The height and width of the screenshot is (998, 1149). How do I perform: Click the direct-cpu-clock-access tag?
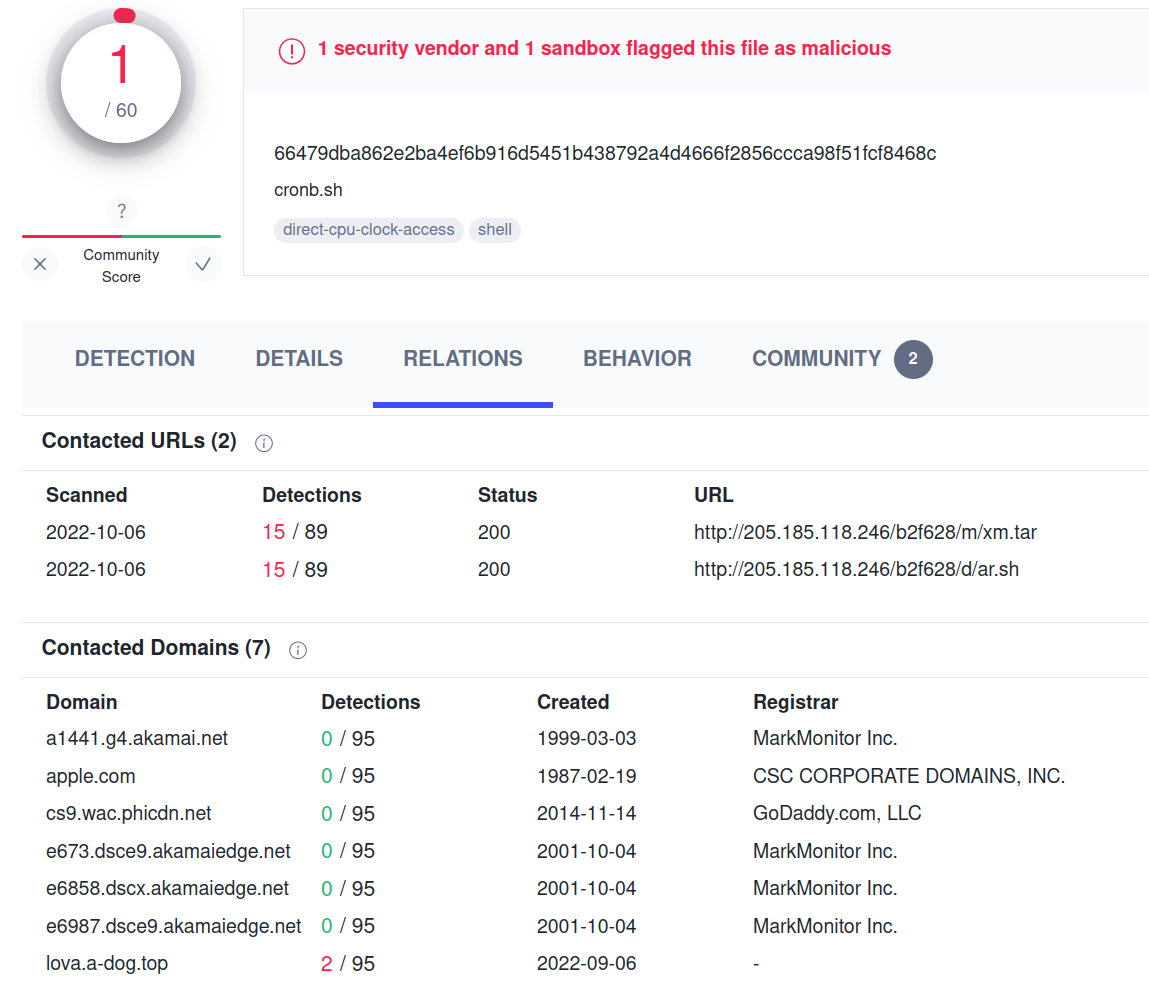[x=368, y=230]
